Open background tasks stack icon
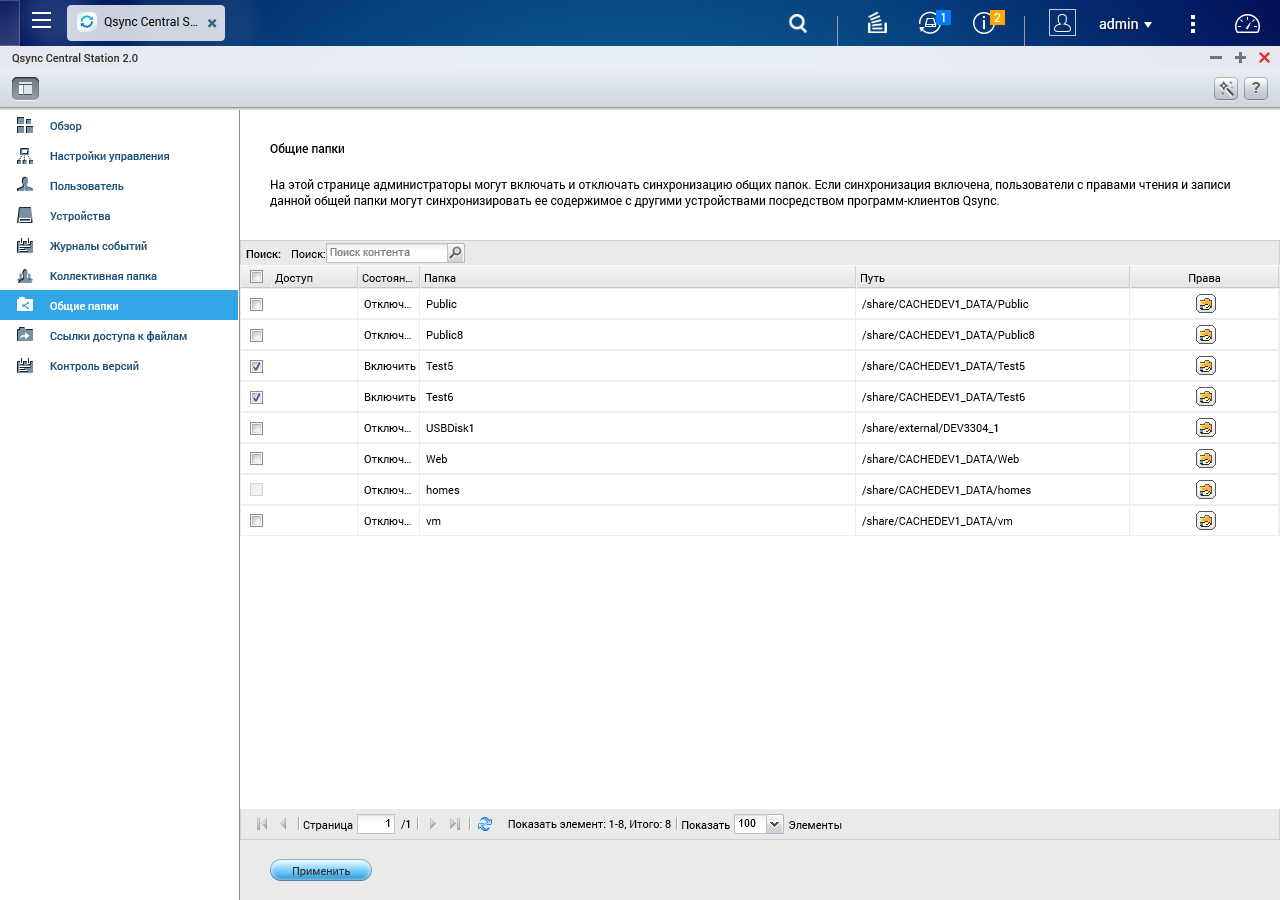Viewport: 1280px width, 900px height. pos(877,23)
